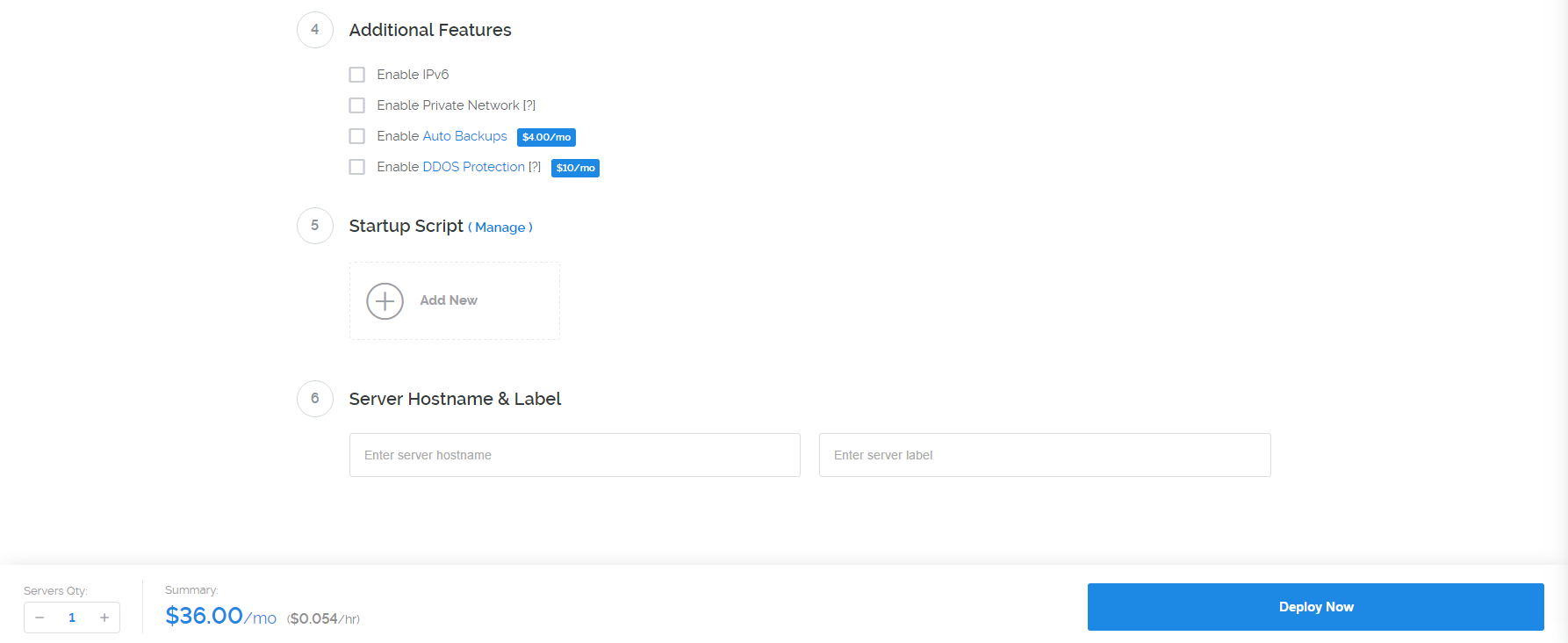This screenshot has width=1568, height=643.
Task: Click the Startup Script heading
Action: (x=406, y=226)
